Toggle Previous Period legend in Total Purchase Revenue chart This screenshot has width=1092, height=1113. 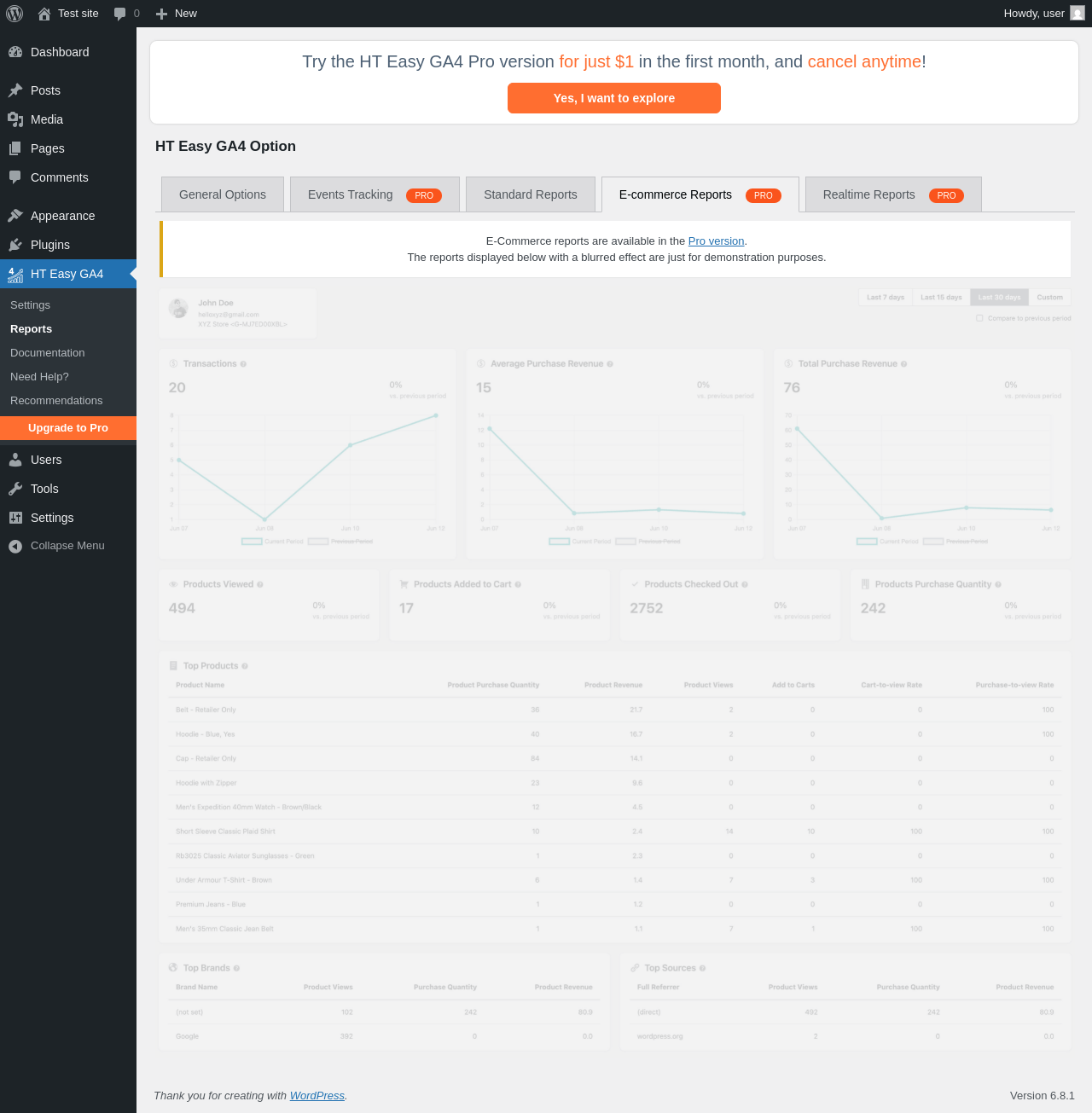click(955, 542)
